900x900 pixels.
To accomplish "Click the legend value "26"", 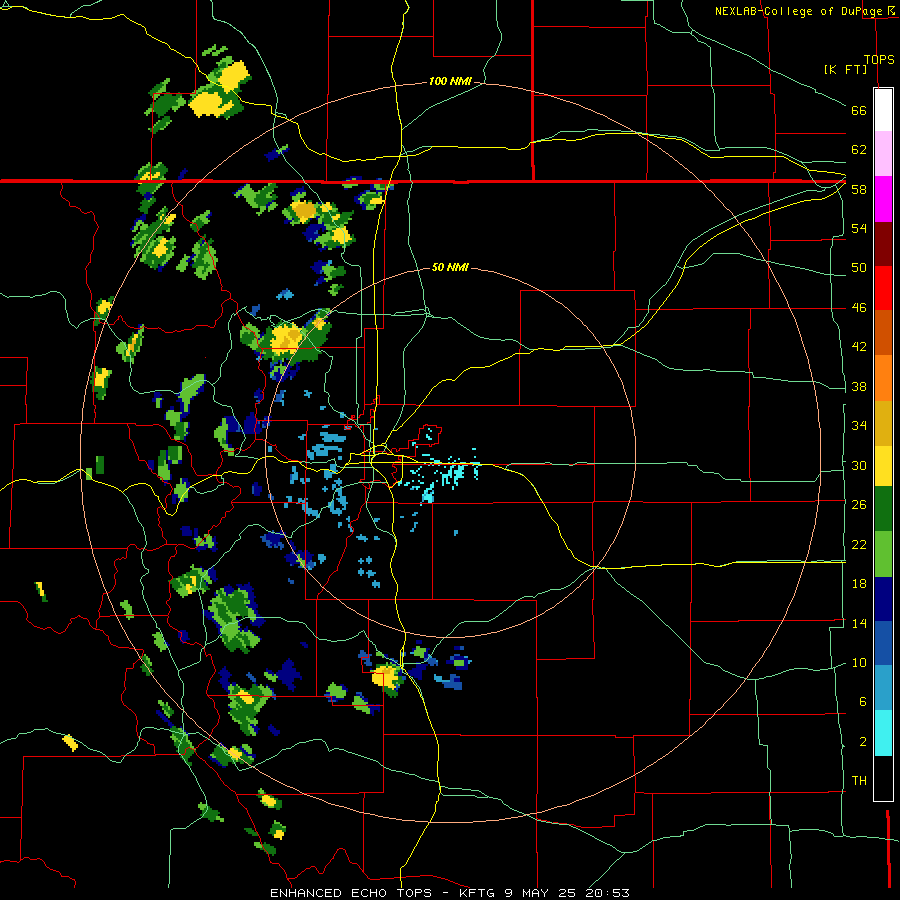I will click(859, 505).
